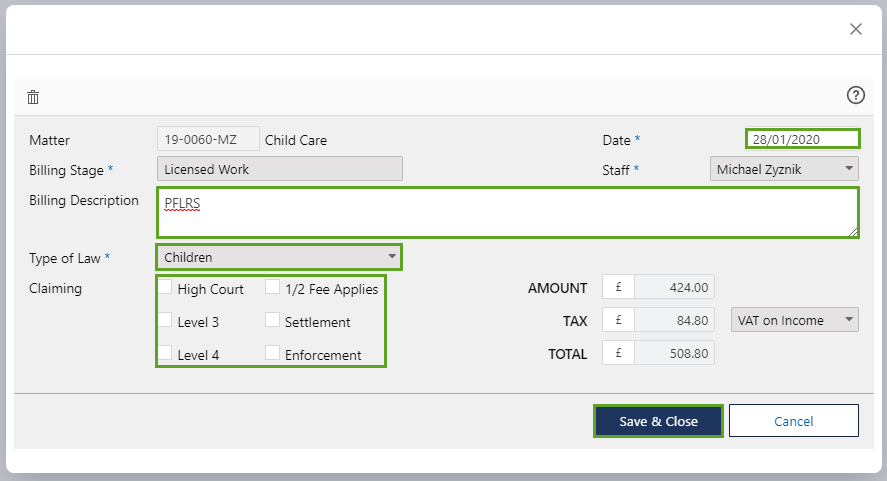Close the dialog with the X icon

tap(855, 29)
